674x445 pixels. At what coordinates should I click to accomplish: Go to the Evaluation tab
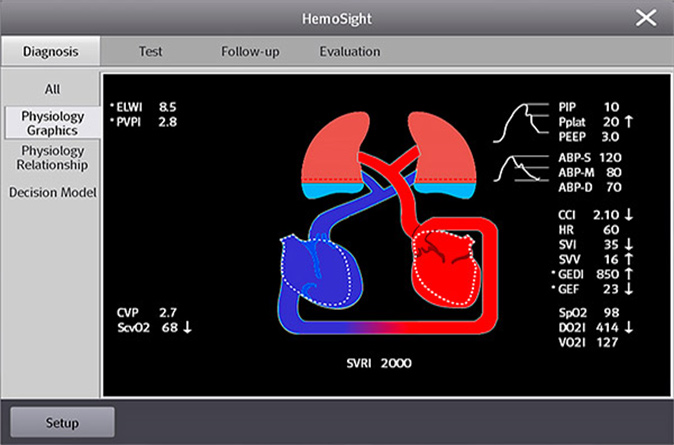pyautogui.click(x=349, y=51)
